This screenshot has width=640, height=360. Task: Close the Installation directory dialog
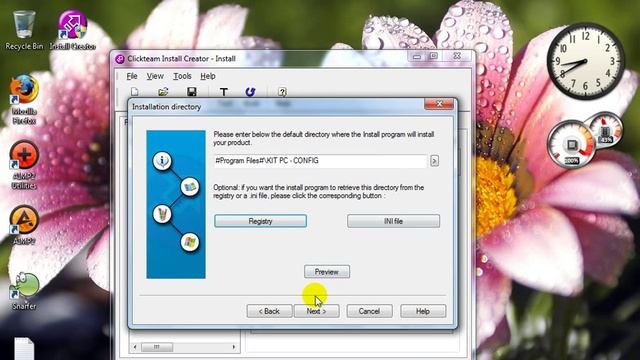click(439, 104)
